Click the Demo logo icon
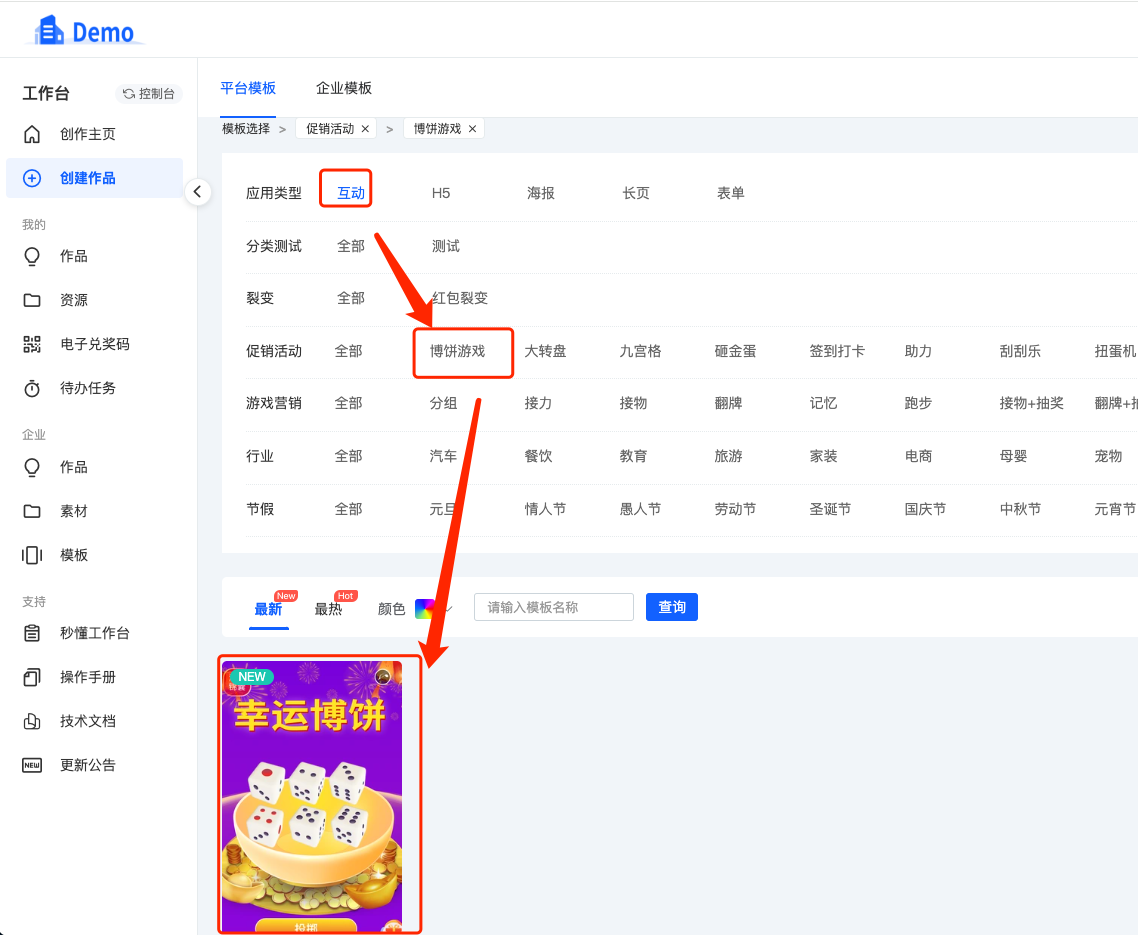The image size is (1138, 935). (49, 31)
